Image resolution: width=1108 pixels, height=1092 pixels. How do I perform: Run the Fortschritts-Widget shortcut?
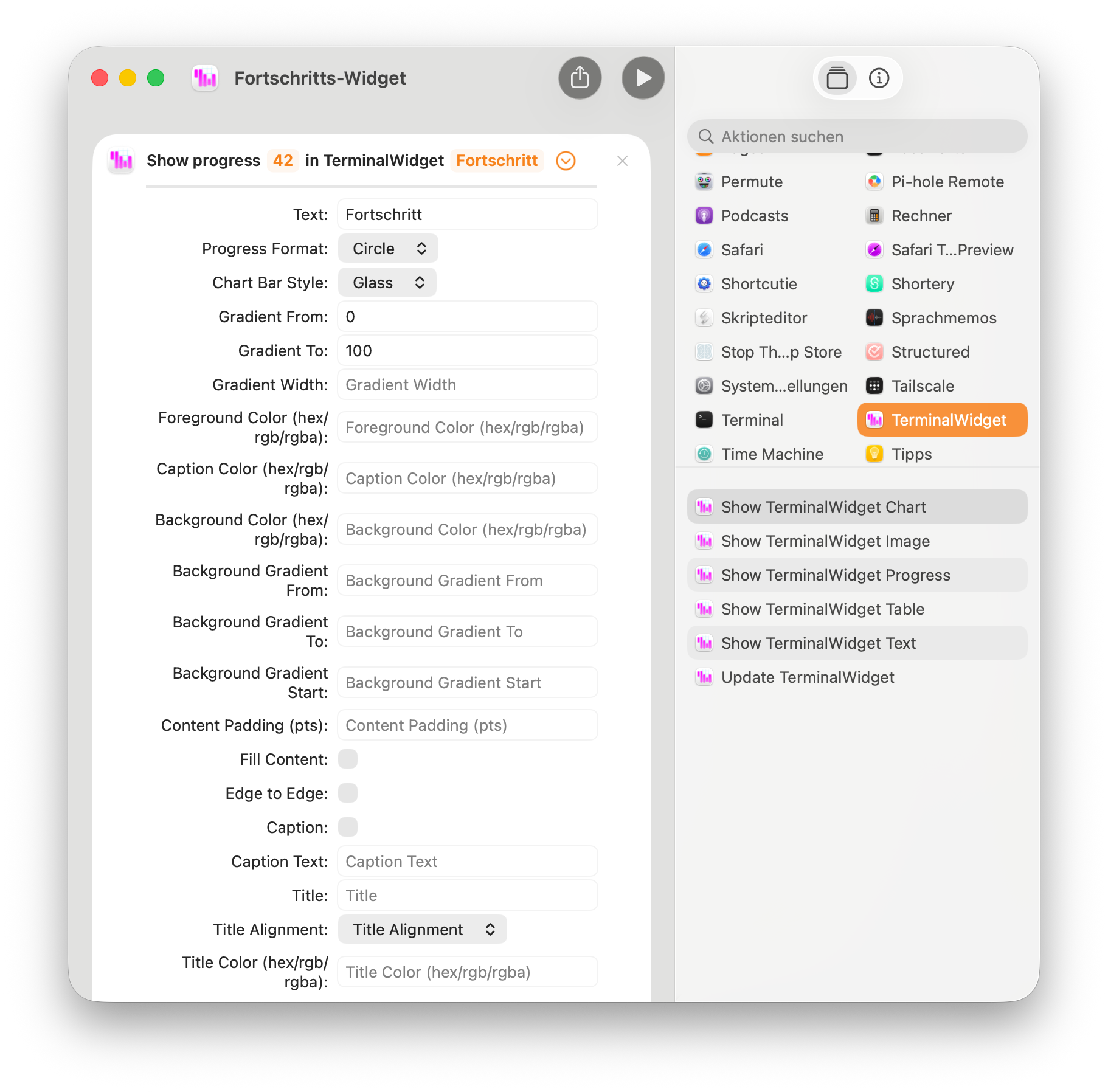click(x=643, y=78)
